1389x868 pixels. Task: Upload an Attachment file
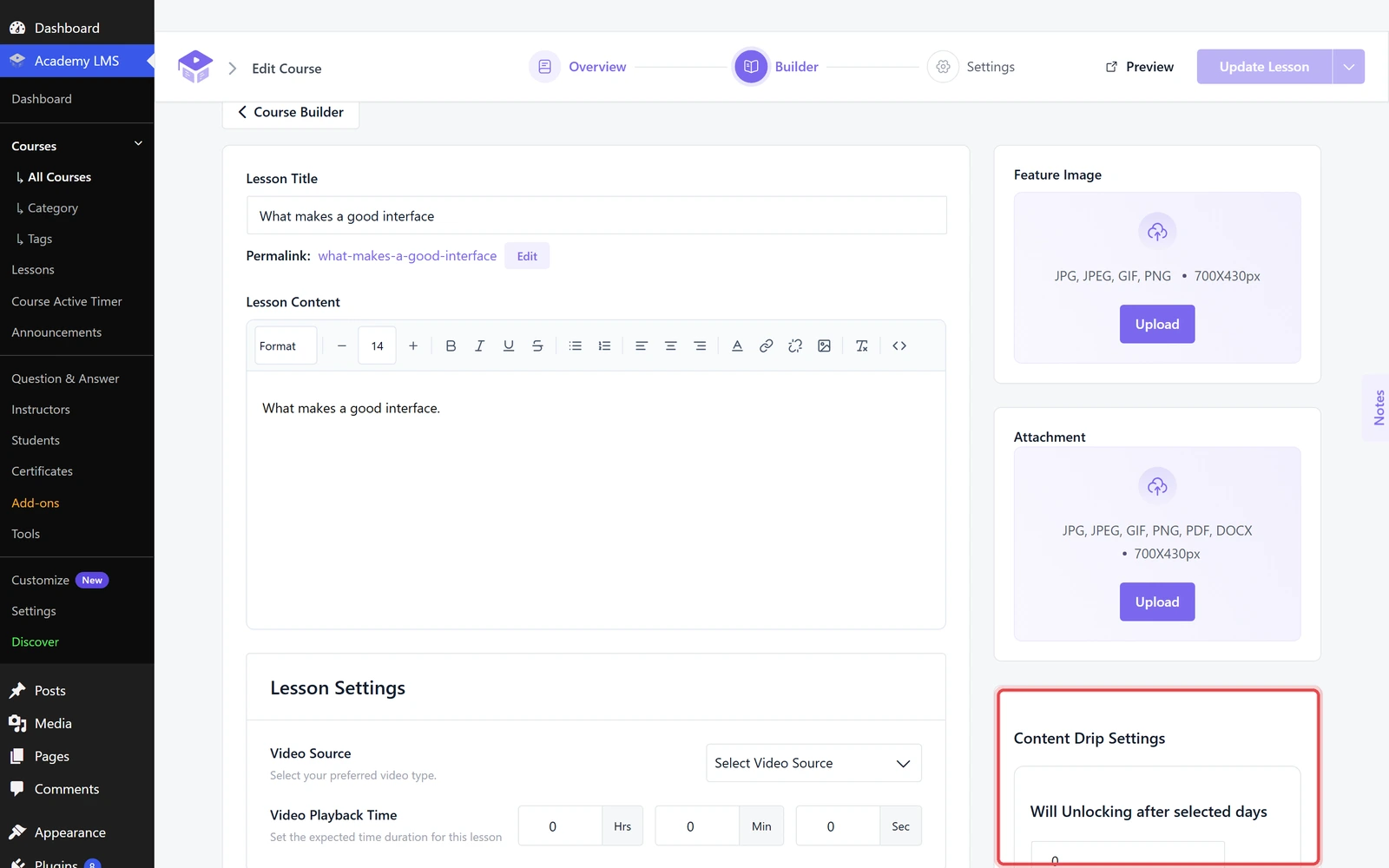[1157, 602]
